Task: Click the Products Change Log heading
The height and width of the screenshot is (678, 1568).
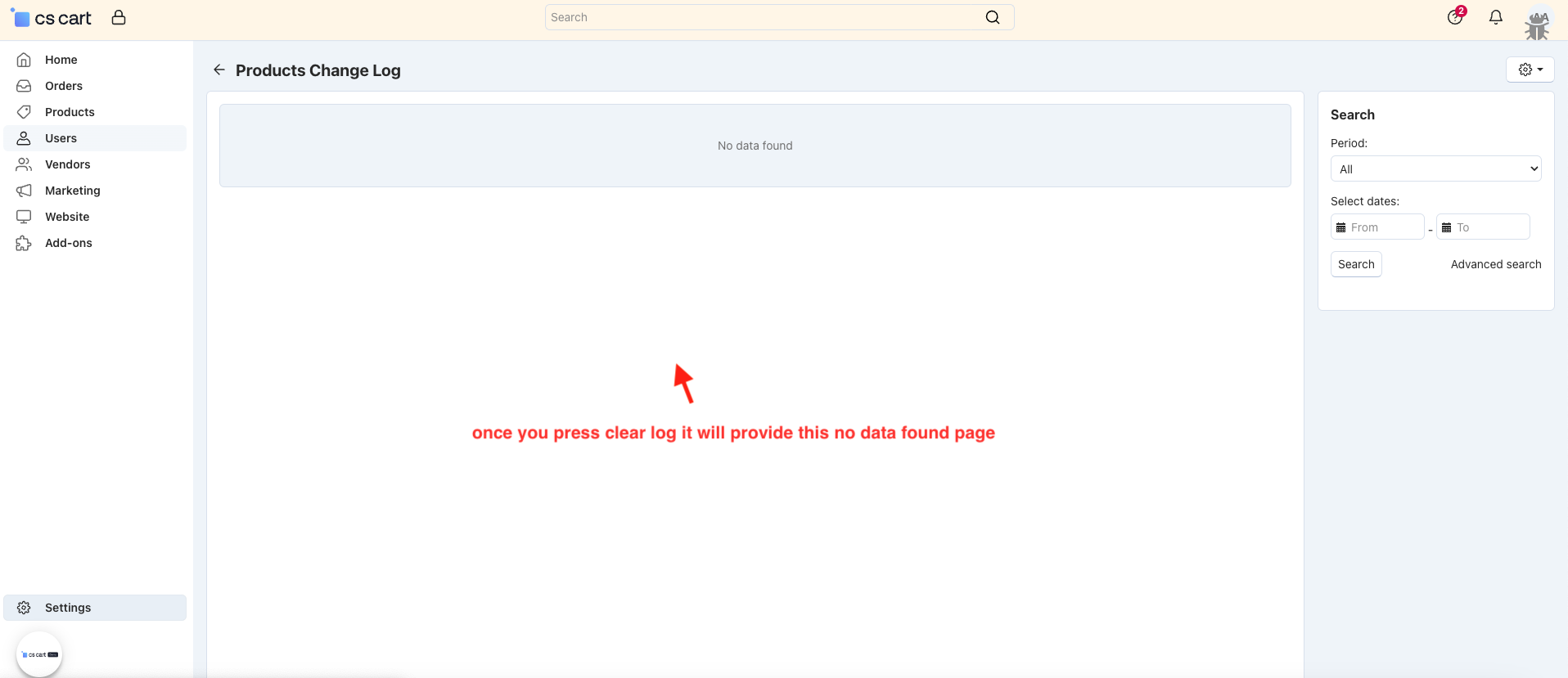Action: pyautogui.click(x=318, y=70)
